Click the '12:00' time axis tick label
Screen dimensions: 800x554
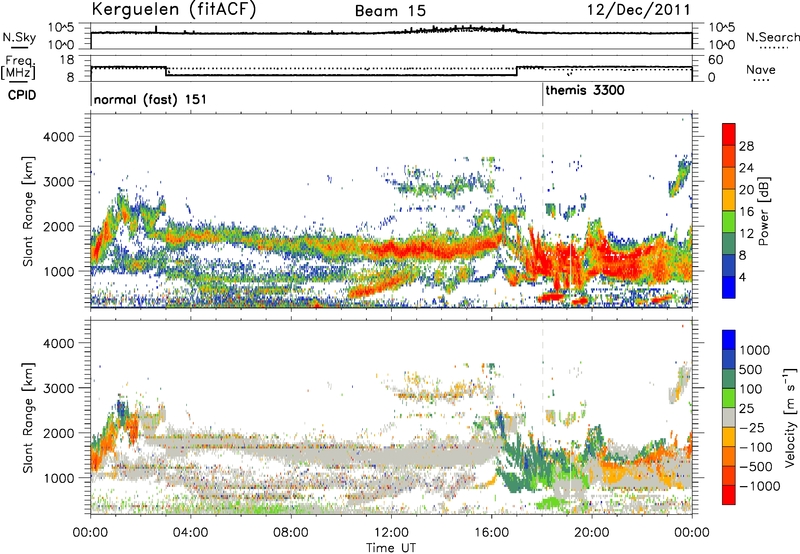tap(391, 533)
